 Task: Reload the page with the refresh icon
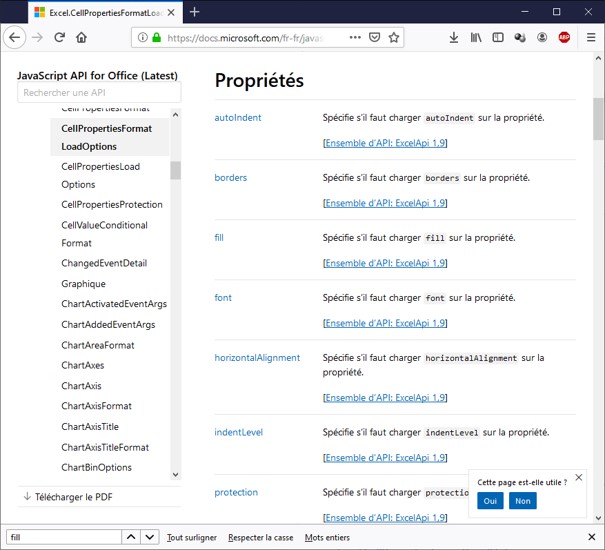(x=59, y=37)
